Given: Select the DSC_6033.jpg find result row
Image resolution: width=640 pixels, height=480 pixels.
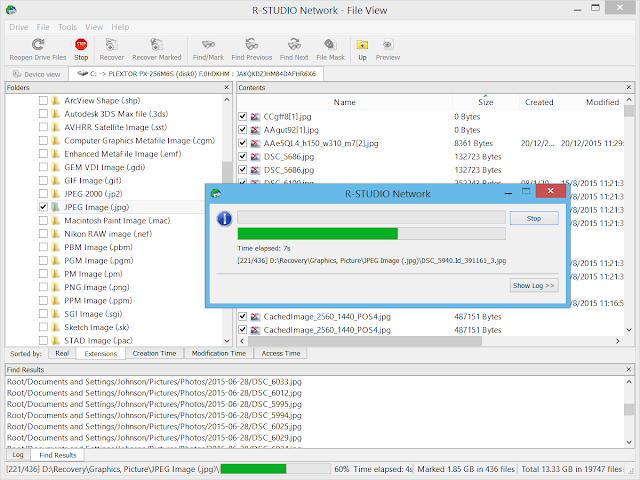Looking at the screenshot, I should point(154,382).
